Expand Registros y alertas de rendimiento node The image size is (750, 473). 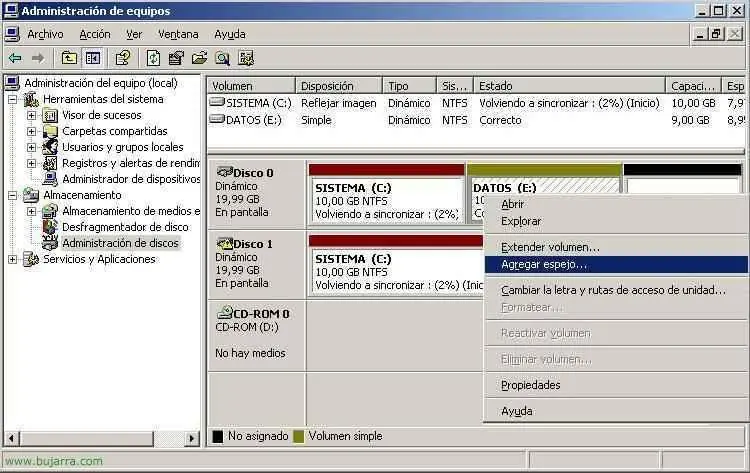[x=32, y=163]
